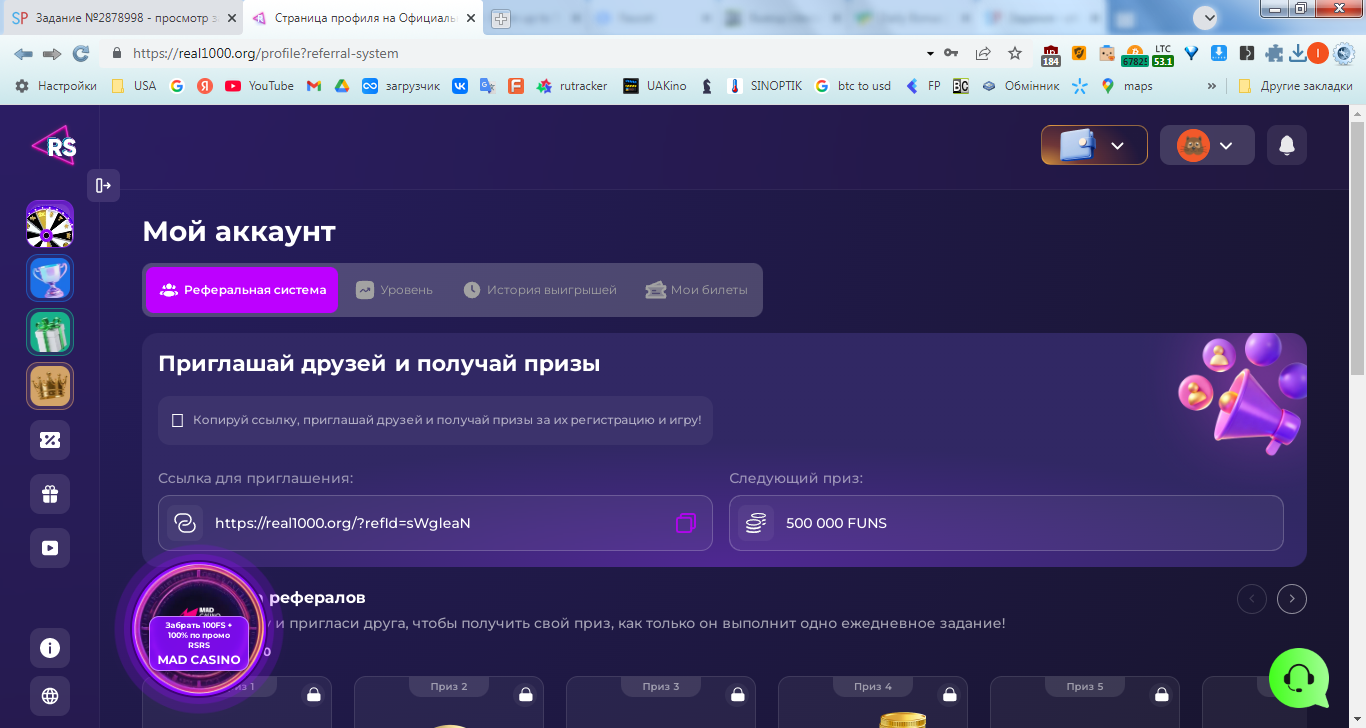Open the Другие закладки bookmarks folder
Viewport: 1366px width, 728px height.
tap(1295, 86)
